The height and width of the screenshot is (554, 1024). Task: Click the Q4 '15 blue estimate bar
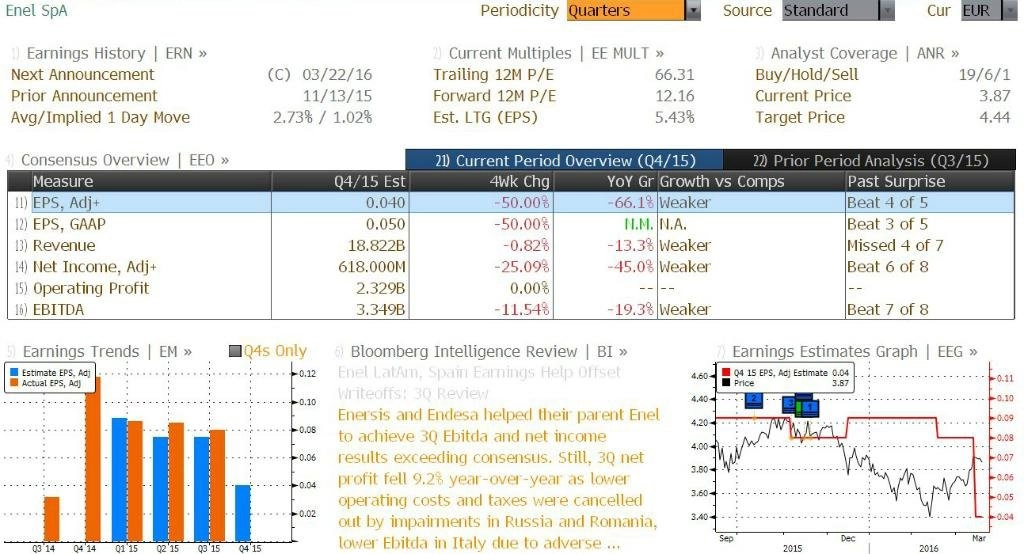(242, 513)
